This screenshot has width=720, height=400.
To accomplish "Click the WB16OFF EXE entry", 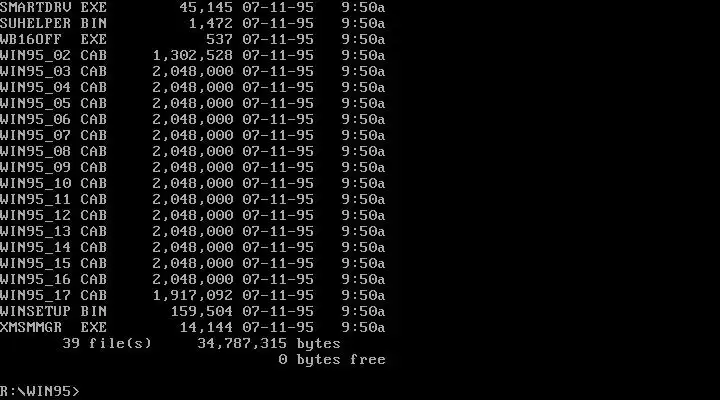I will [192, 39].
